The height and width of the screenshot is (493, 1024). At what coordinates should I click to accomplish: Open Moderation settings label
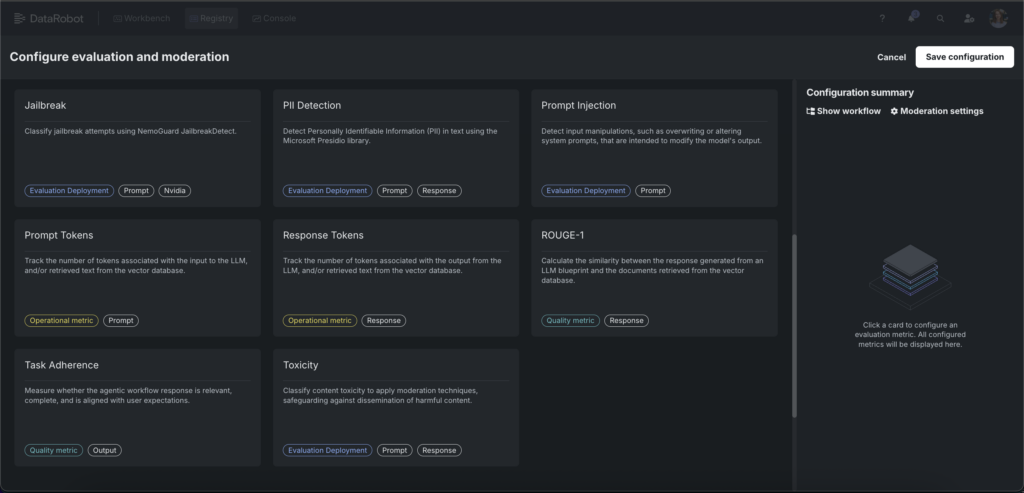942,111
